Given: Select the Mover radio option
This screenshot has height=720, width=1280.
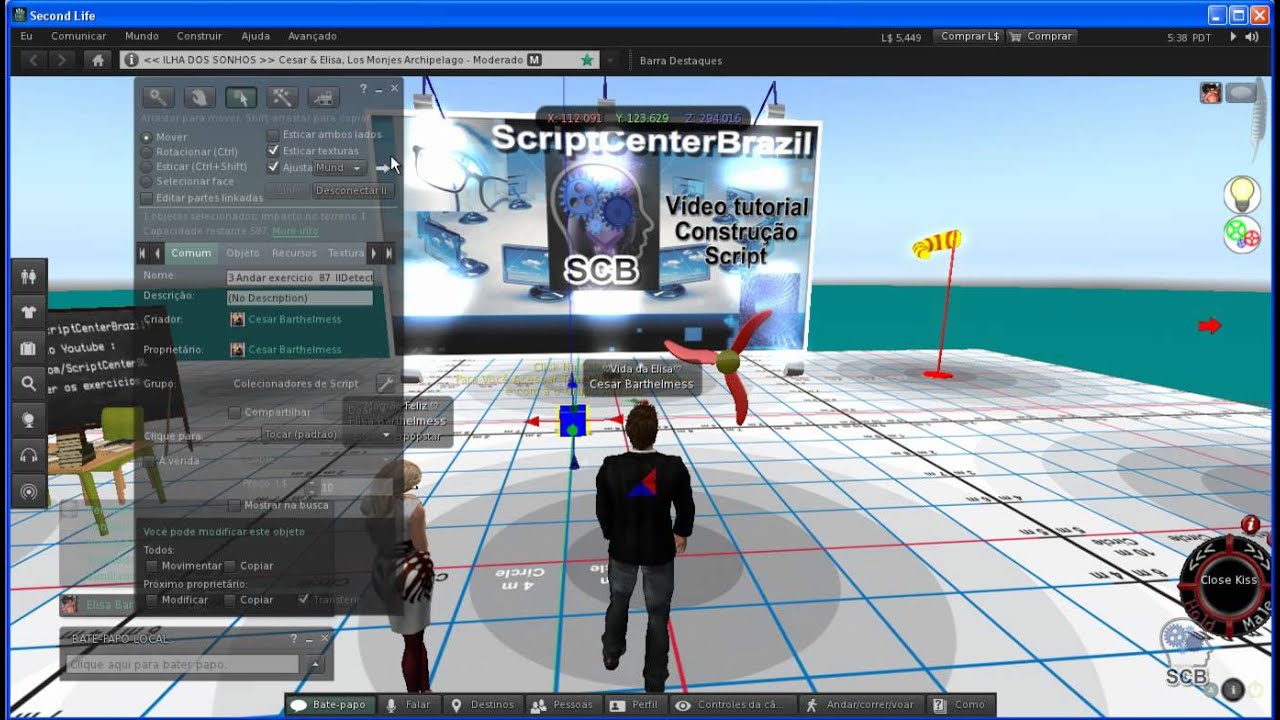Looking at the screenshot, I should (x=147, y=137).
